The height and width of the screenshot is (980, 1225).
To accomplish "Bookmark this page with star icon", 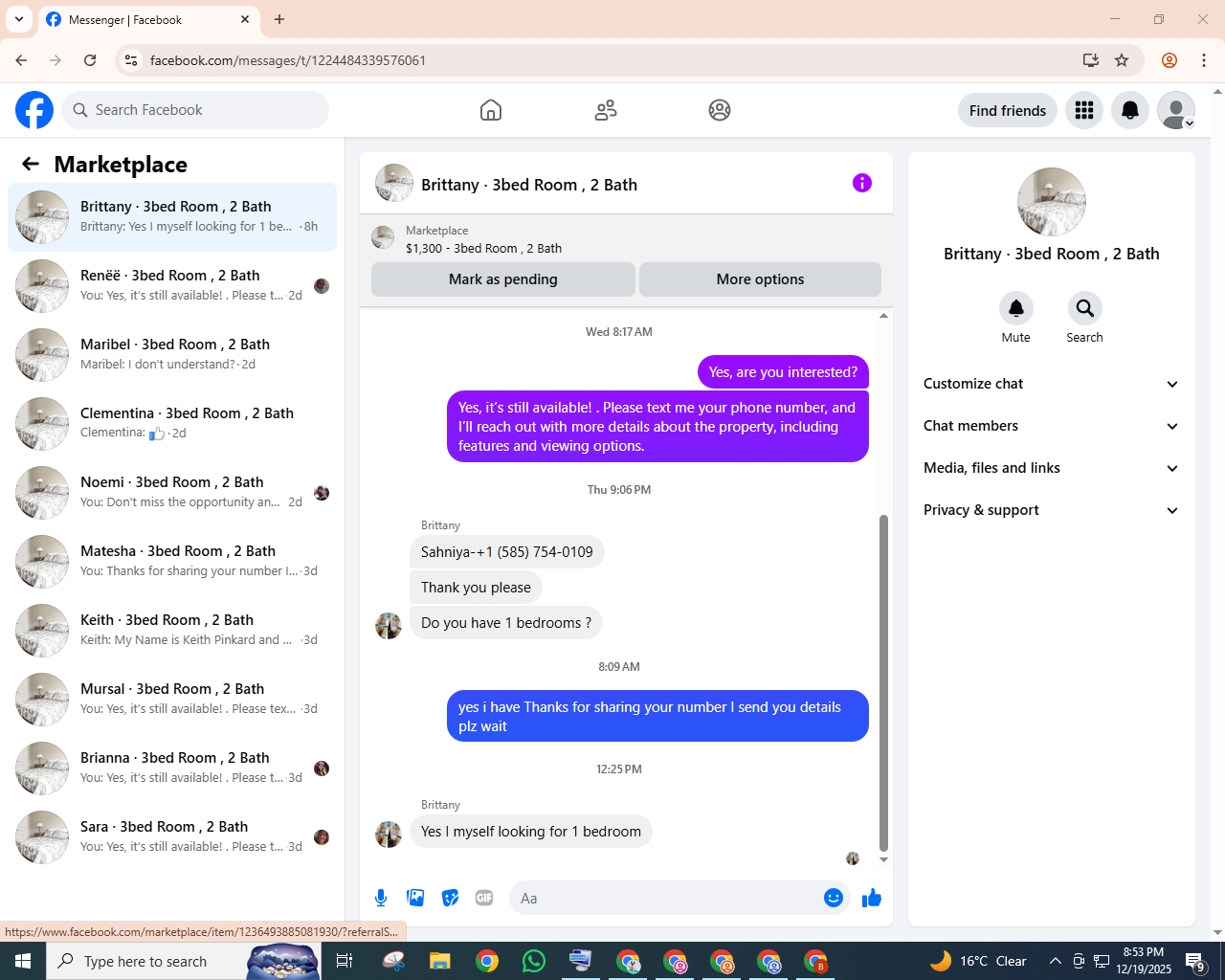I will coord(1122,60).
